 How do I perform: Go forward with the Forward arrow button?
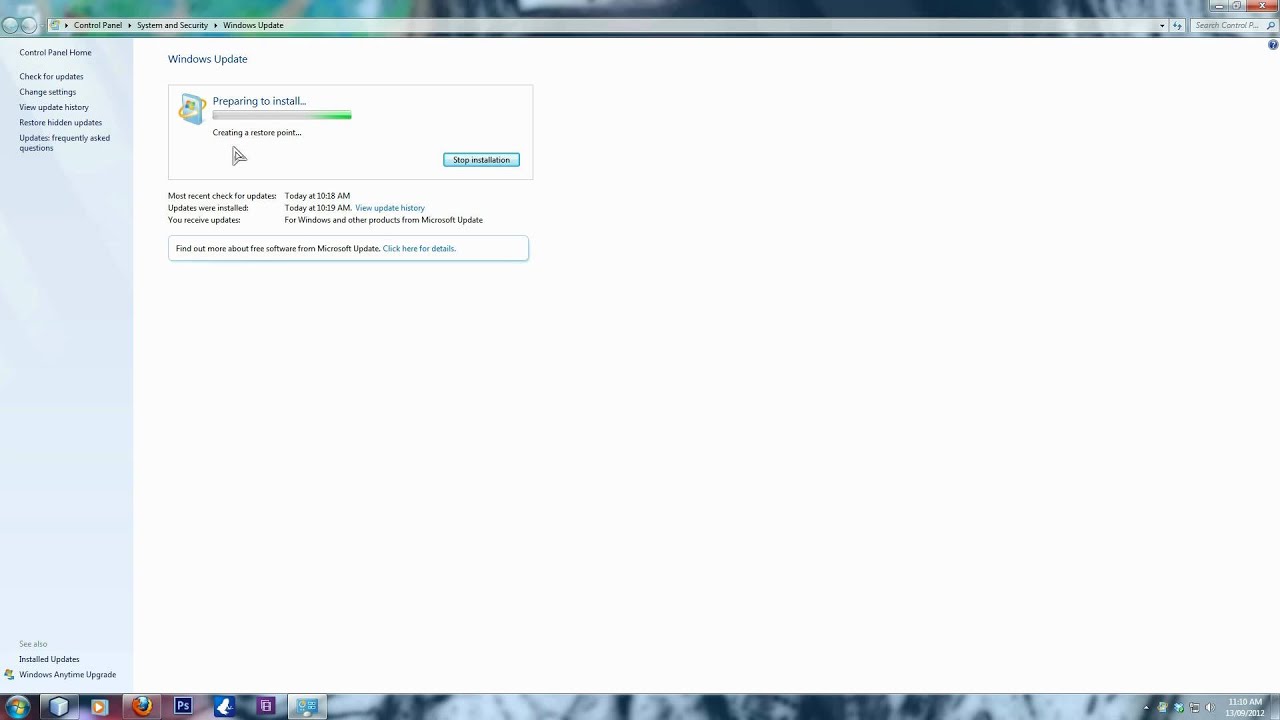tap(29, 25)
